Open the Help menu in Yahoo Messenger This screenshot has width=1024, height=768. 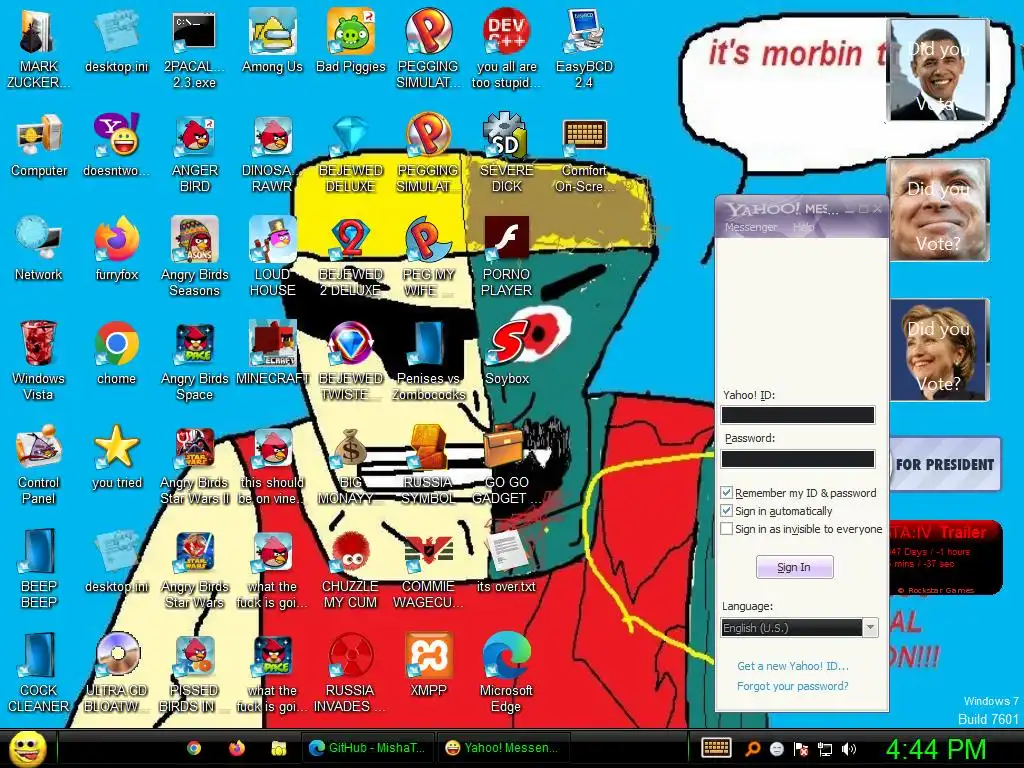803,227
